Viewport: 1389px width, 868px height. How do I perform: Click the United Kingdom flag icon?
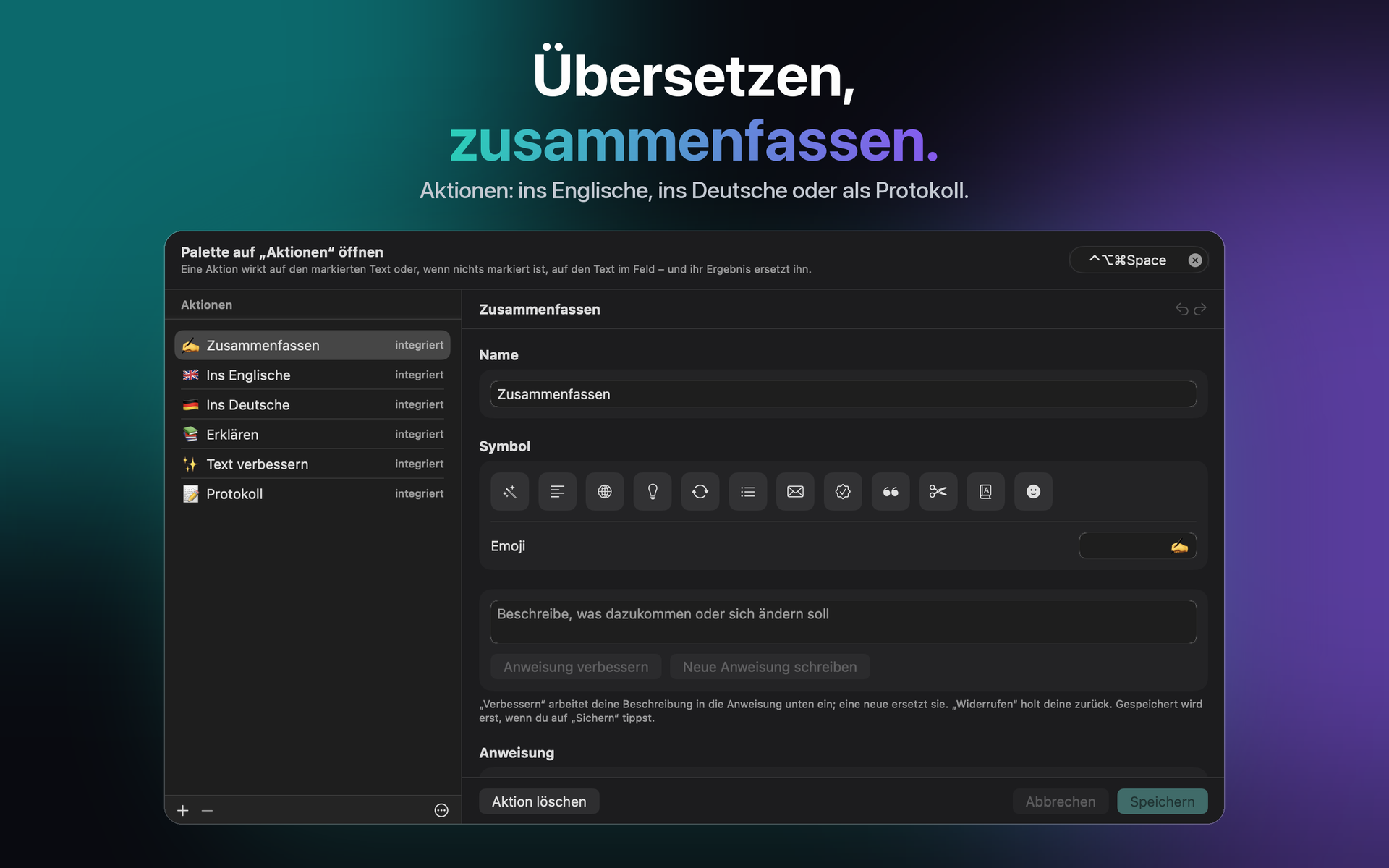pyautogui.click(x=191, y=375)
